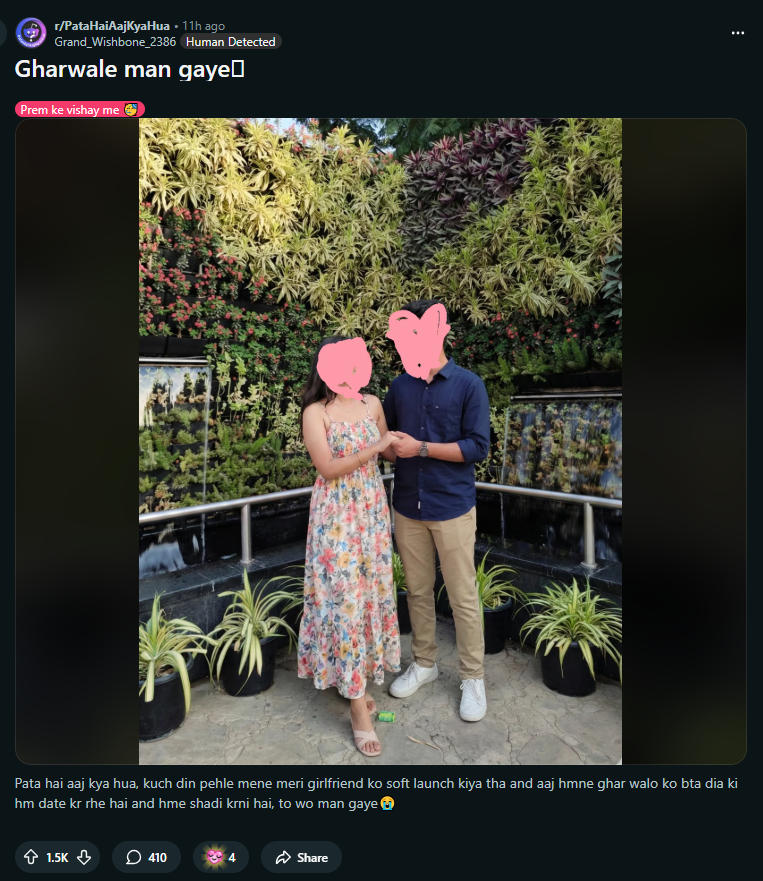Screen dimensions: 763x881
Task: Upvote the Gharwale man gaye post
Action: click(31, 857)
